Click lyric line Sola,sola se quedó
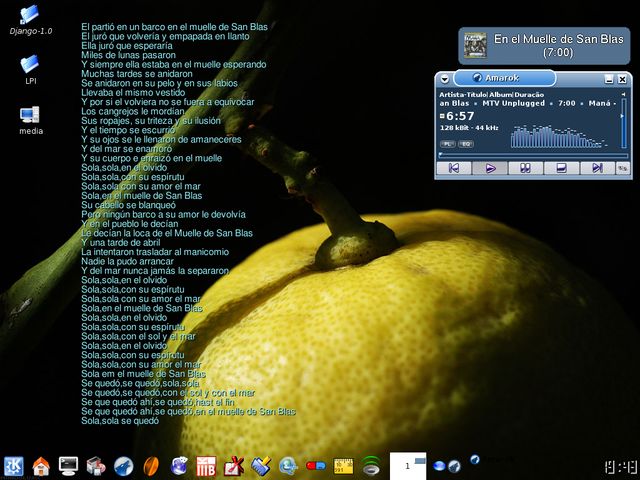This screenshot has height=480, width=640. point(120,421)
